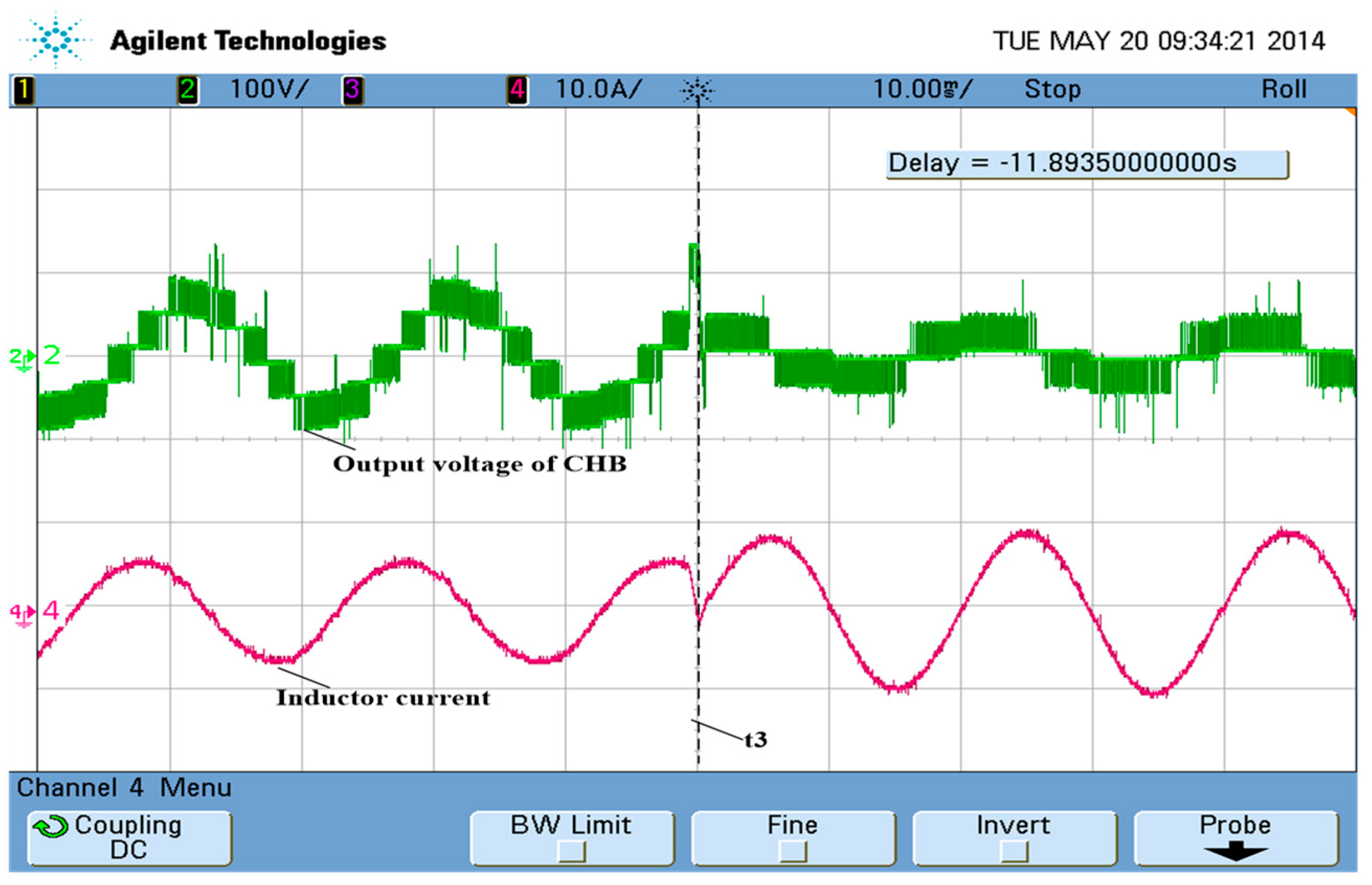
Task: Click the channel 1 yellow indicator
Action: point(24,91)
